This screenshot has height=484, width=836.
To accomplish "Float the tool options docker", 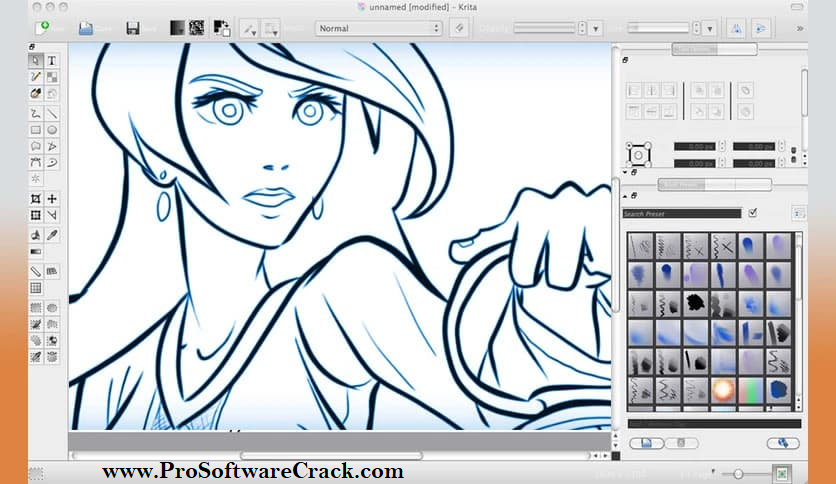I will pos(625,60).
